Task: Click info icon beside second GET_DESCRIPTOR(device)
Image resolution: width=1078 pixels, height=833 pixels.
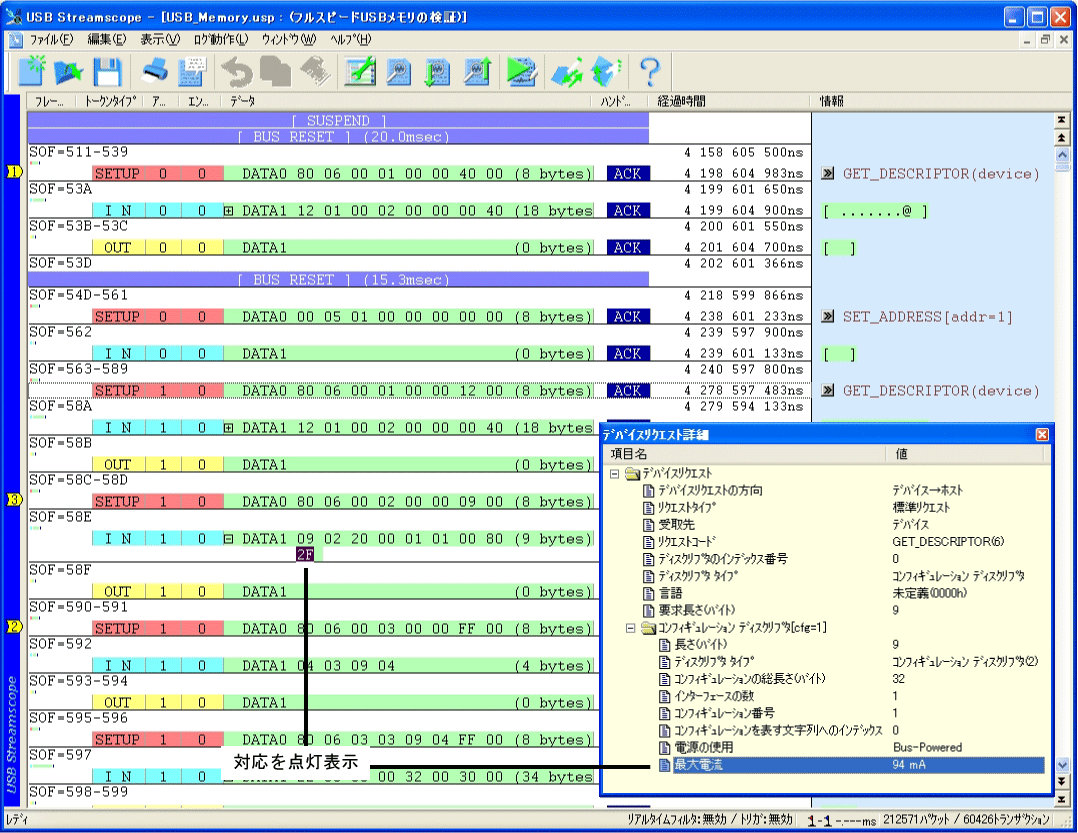Action: (828, 390)
